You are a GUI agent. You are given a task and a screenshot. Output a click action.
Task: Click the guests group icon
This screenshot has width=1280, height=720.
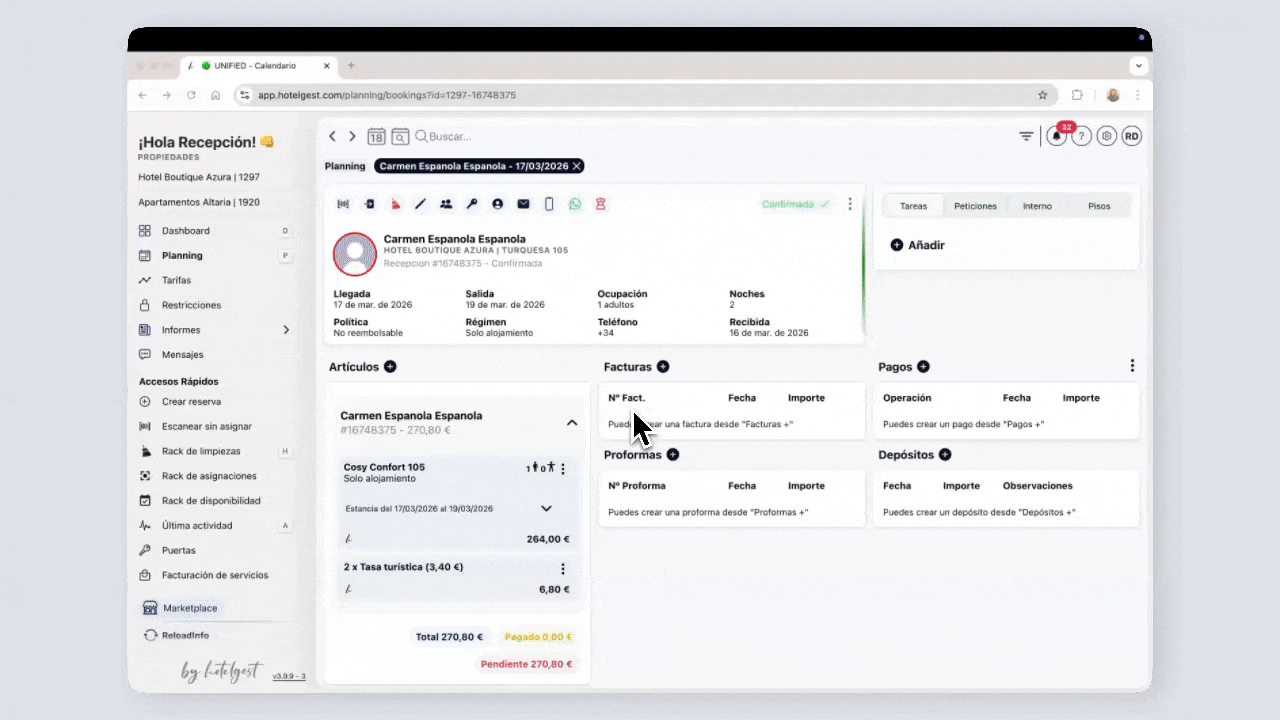click(446, 204)
